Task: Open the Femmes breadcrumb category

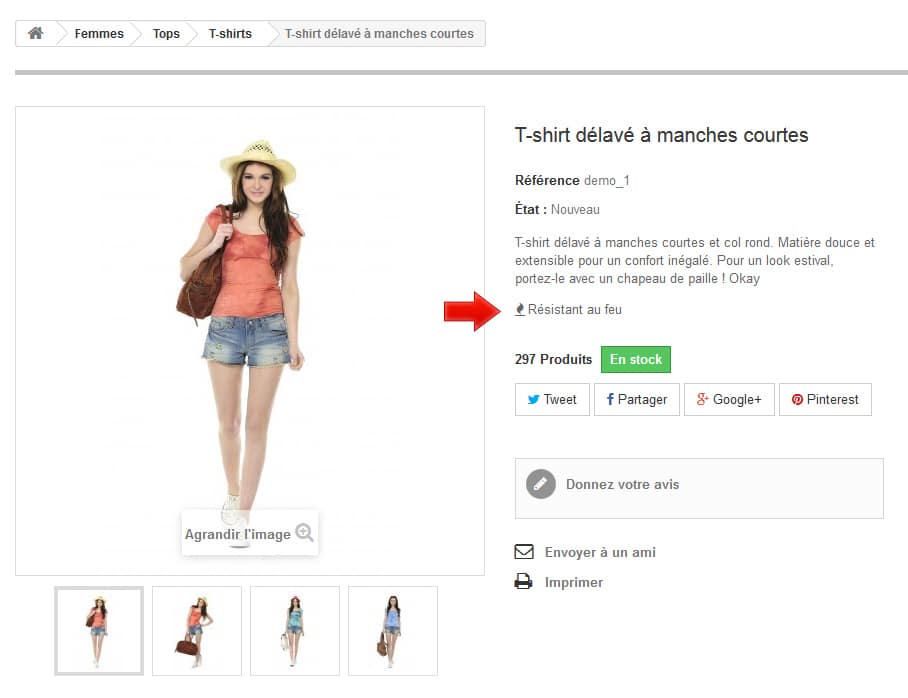Action: [99, 34]
